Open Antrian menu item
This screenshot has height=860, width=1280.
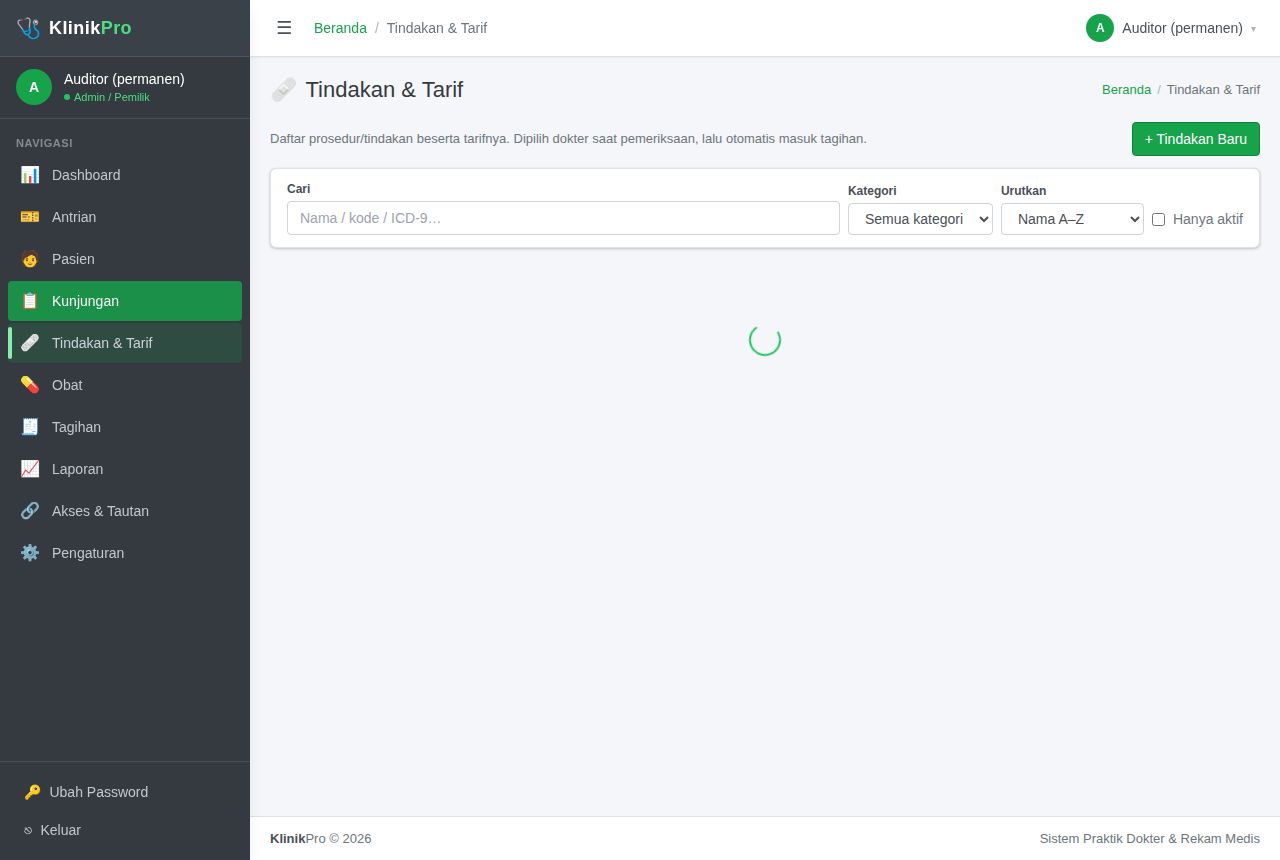[125, 217]
